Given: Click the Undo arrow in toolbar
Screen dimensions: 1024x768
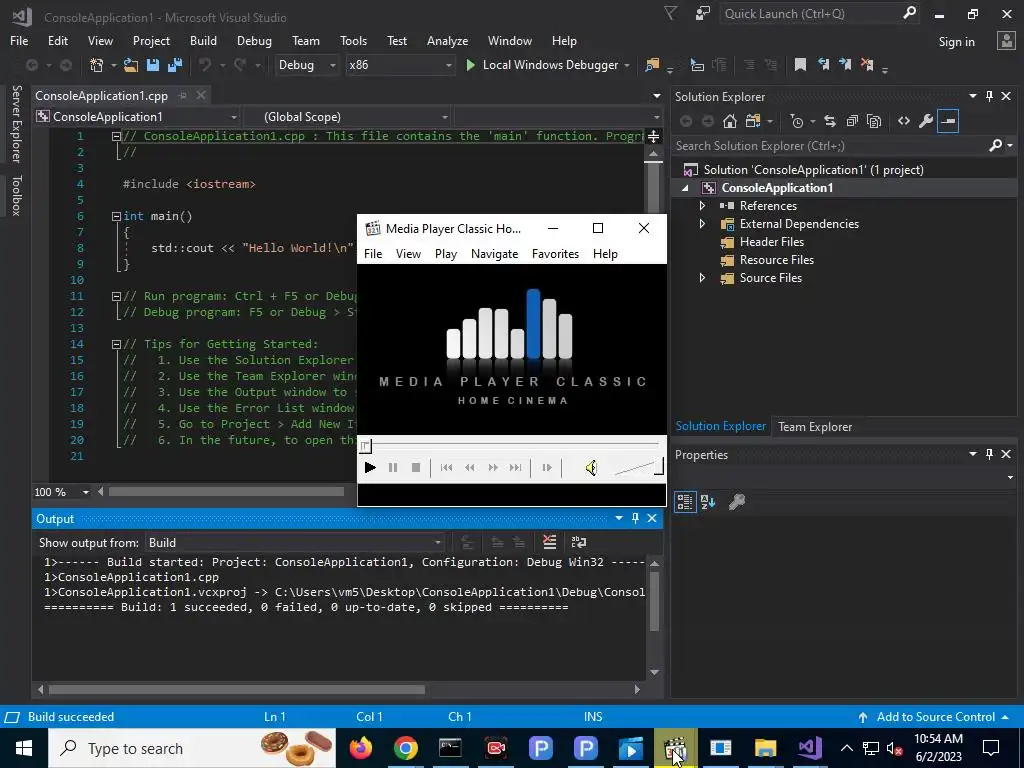Looking at the screenshot, I should pyautogui.click(x=205, y=65).
